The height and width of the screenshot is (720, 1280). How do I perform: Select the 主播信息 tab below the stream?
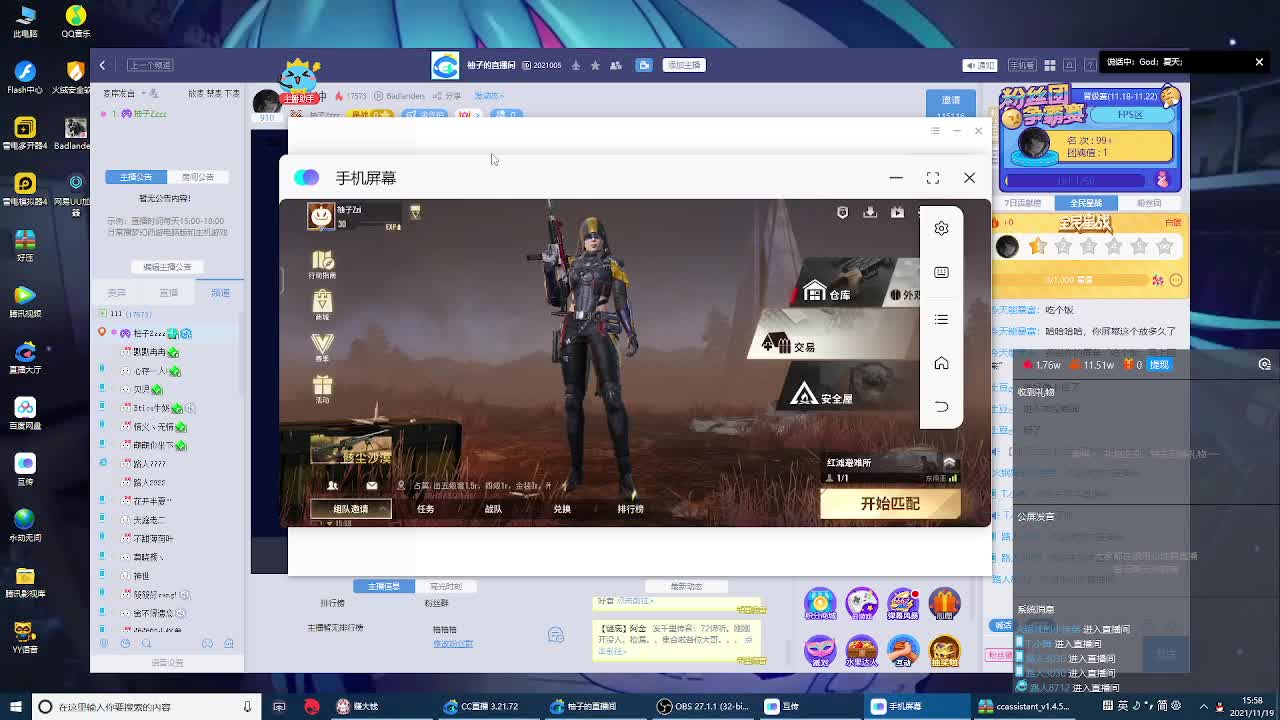click(384, 586)
